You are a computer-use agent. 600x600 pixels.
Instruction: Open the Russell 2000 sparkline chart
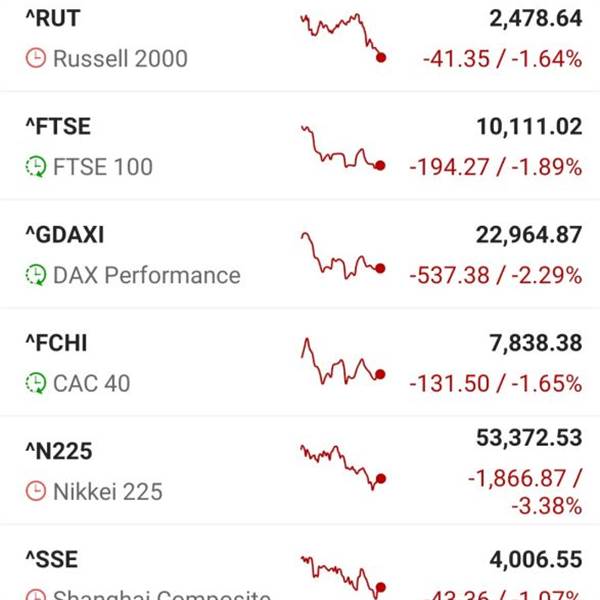coord(342,36)
